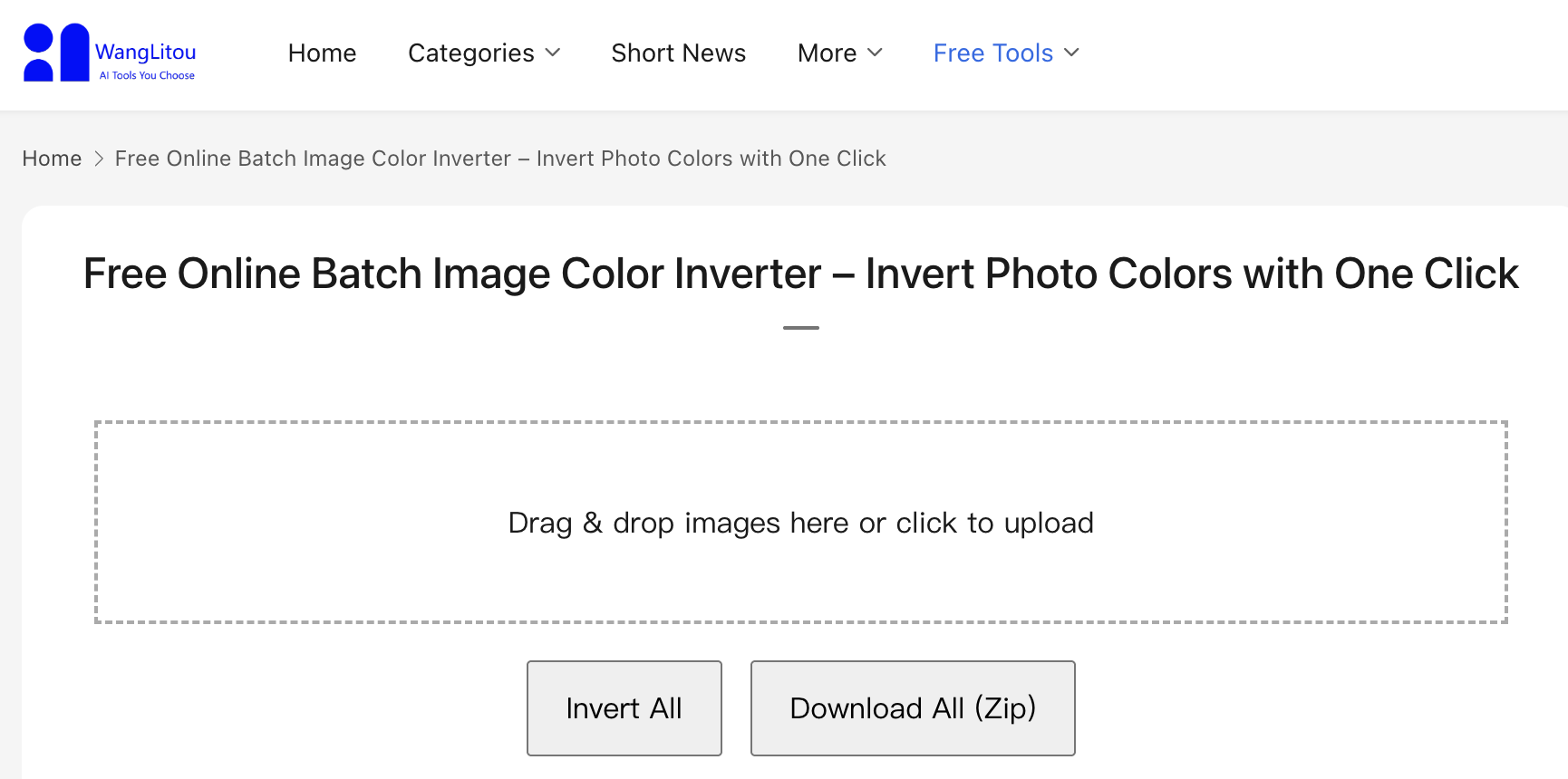Click the blue person-shaped logo icon
1568x779 pixels.
click(38, 53)
